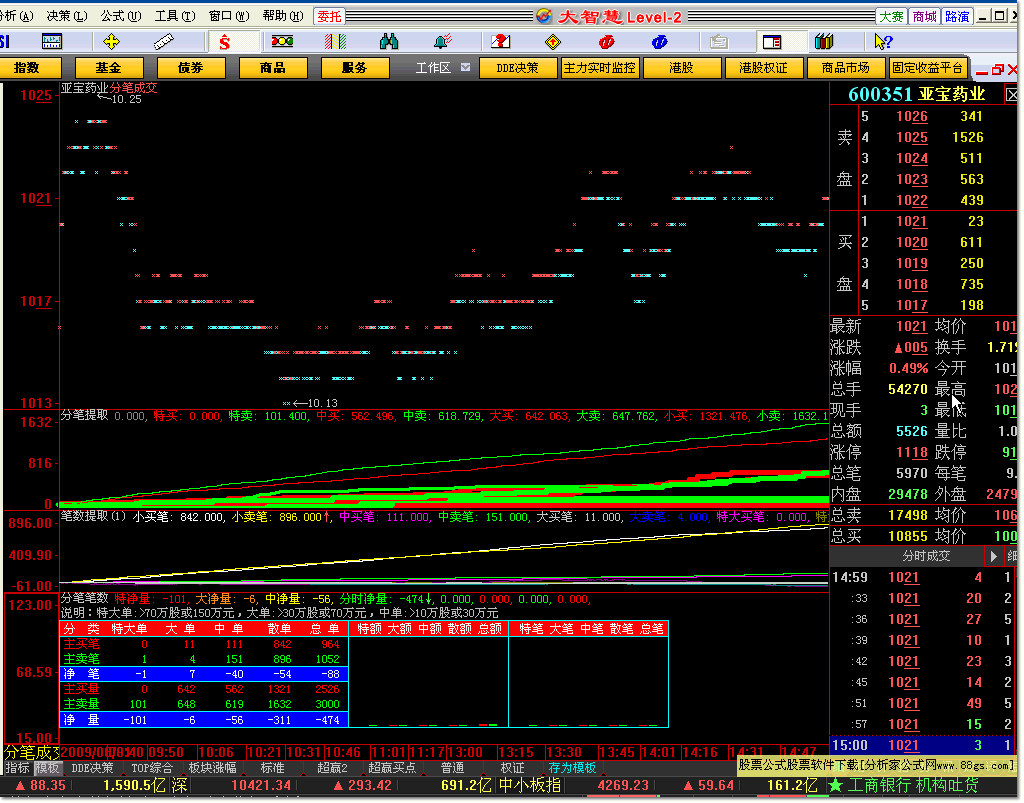Viewport: 1024px width, 803px height.
Task: Open the 公式 menu
Action: tap(121, 16)
